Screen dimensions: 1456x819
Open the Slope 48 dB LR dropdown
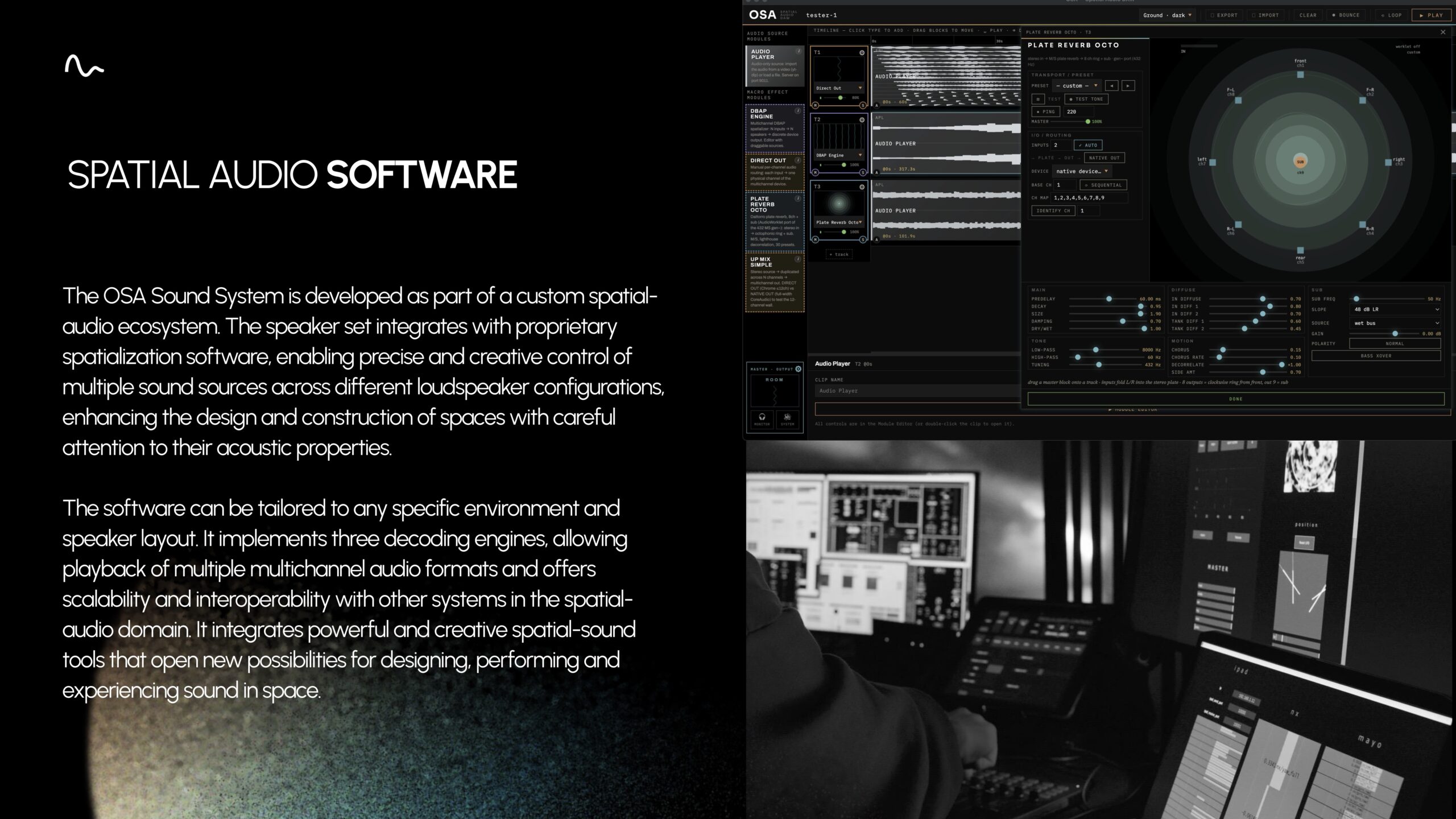pyautogui.click(x=1395, y=309)
